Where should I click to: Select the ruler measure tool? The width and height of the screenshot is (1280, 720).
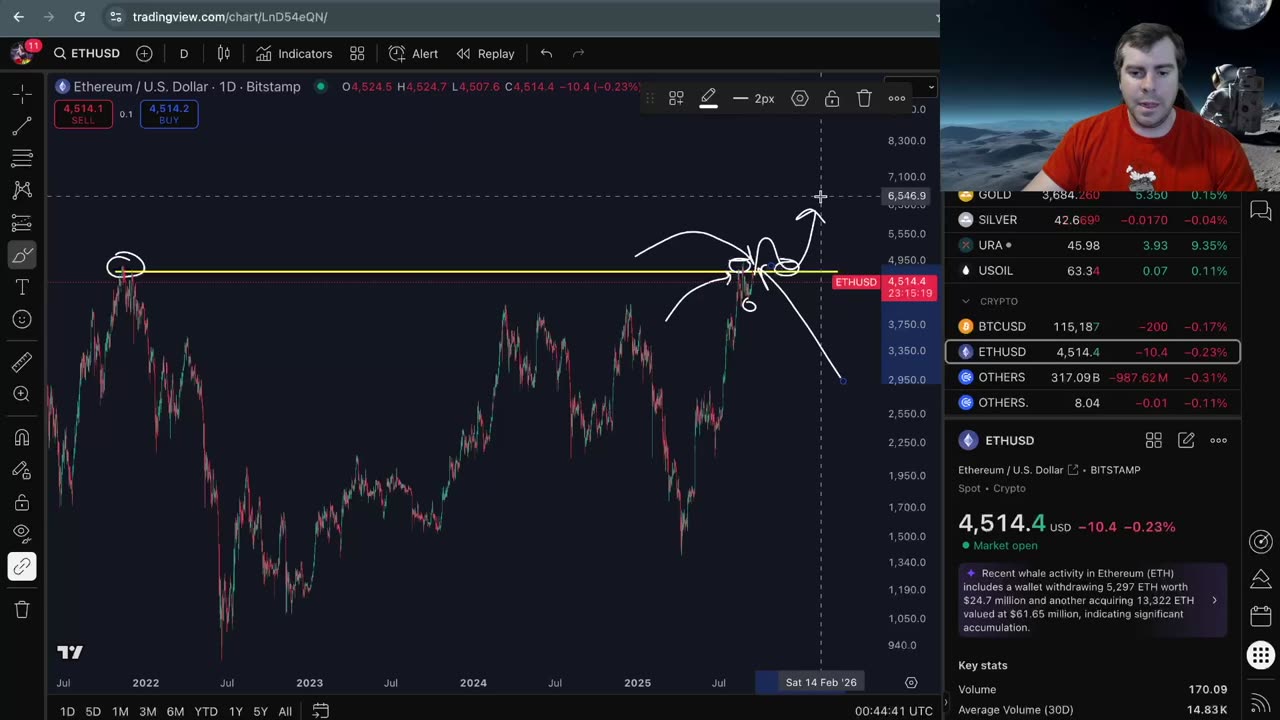tap(21, 362)
